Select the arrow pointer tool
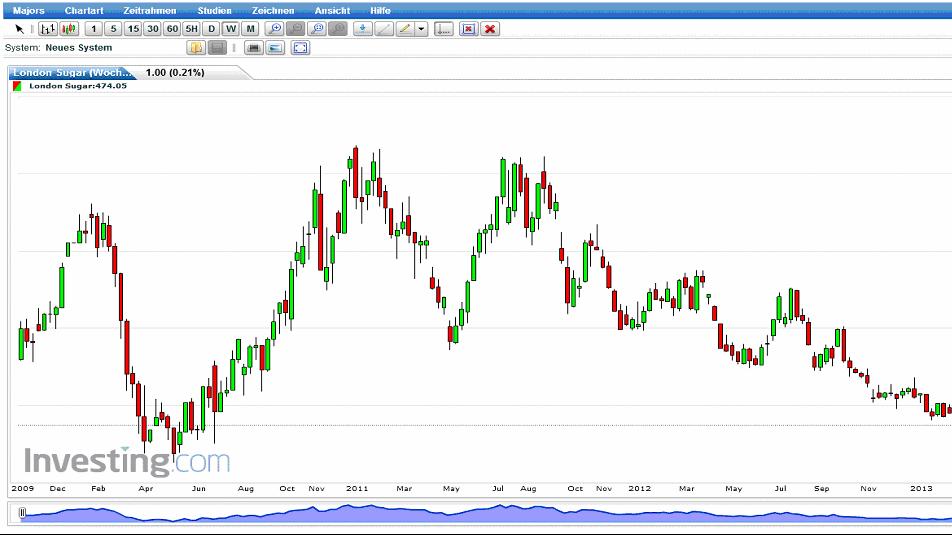The height and width of the screenshot is (535, 952). pos(19,29)
